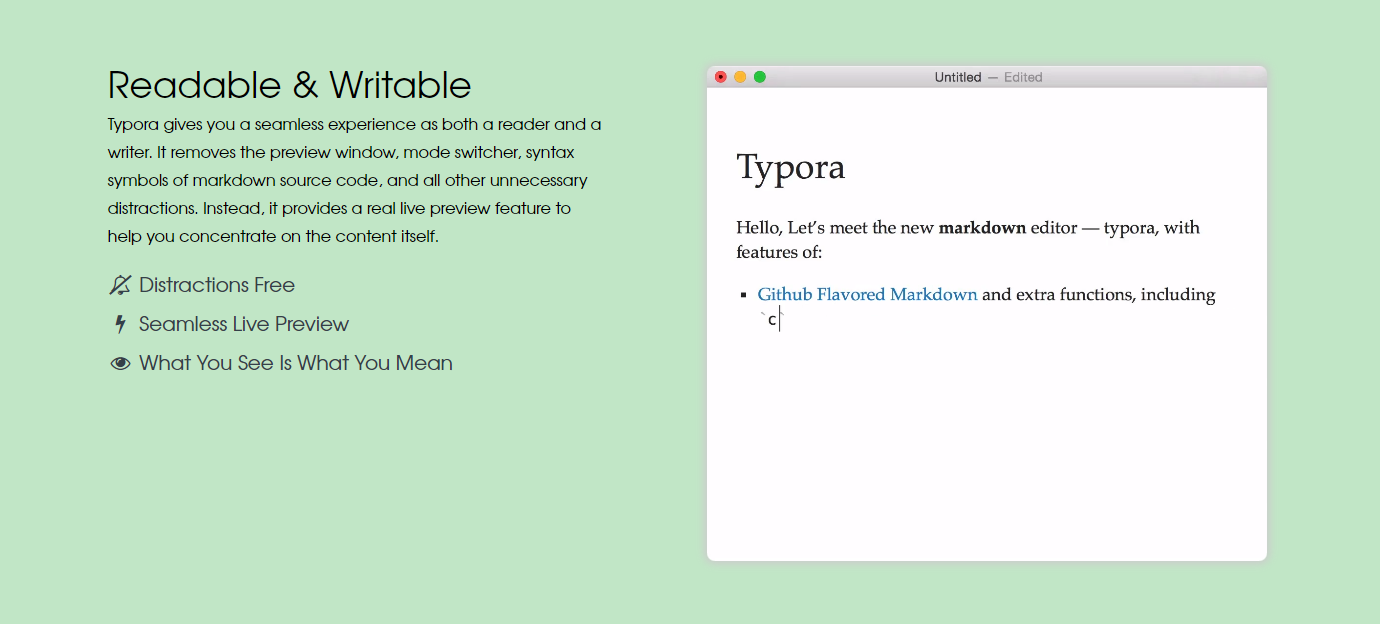This screenshot has height=624, width=1380.
Task: Select the Seamless Live Preview feature text
Action: tap(244, 324)
